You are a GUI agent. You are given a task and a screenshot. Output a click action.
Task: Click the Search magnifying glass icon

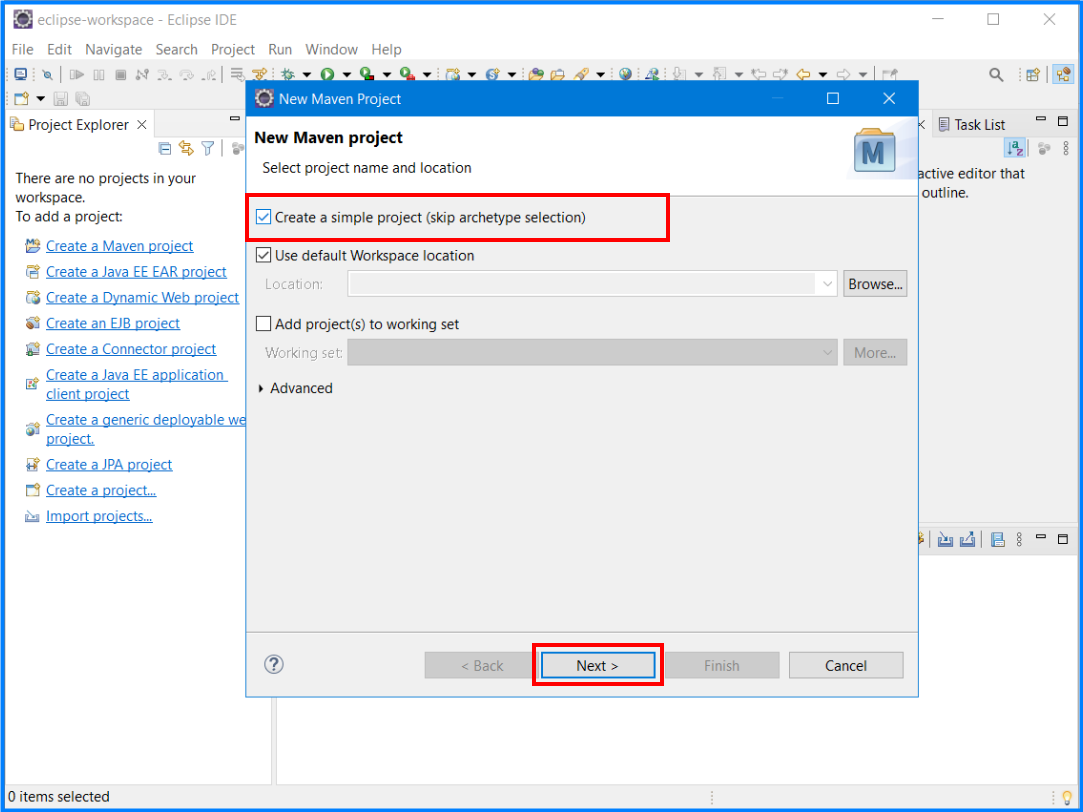coord(996,74)
